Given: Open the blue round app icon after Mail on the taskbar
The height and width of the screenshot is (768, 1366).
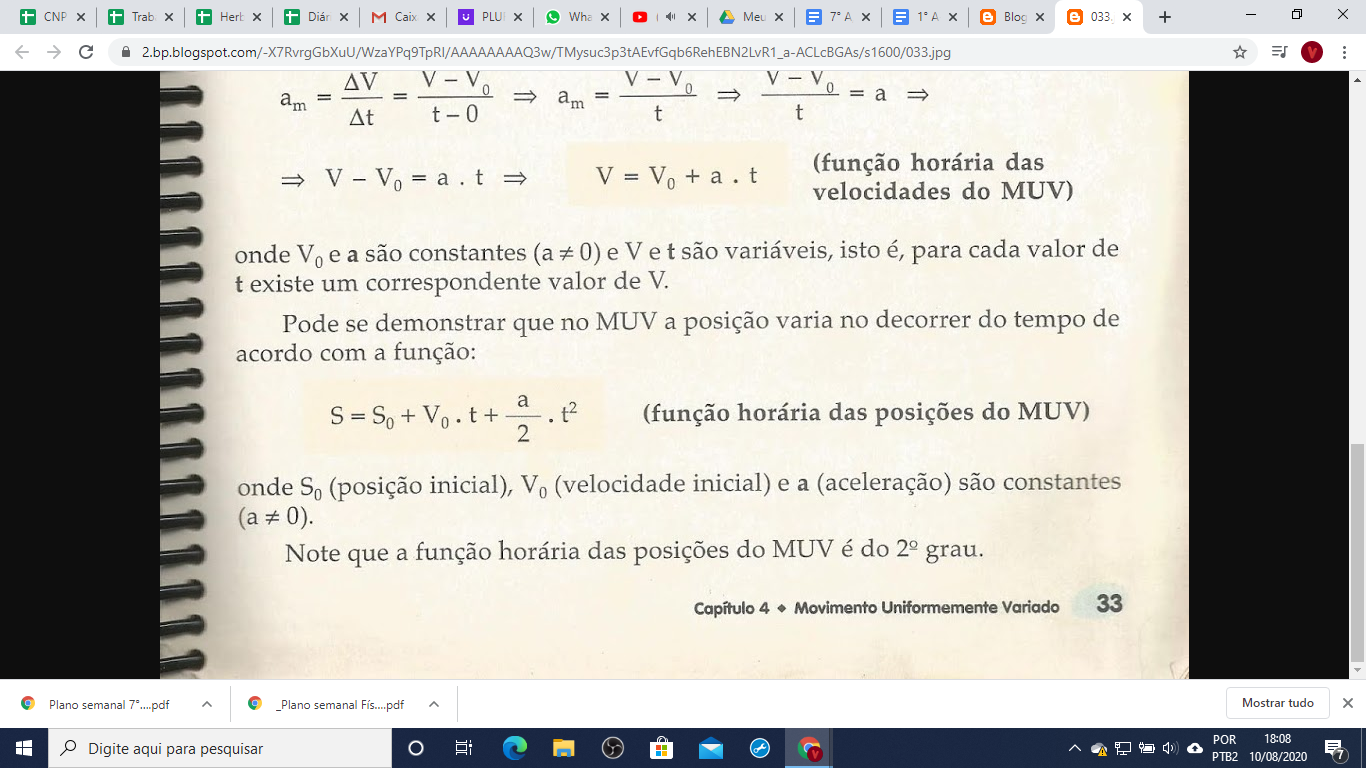Looking at the screenshot, I should [x=760, y=748].
